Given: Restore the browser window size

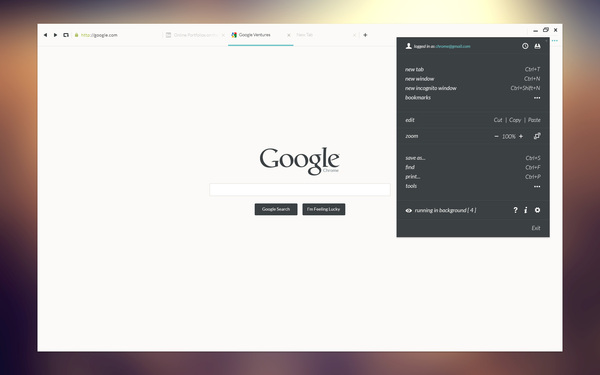Looking at the screenshot, I should click(x=546, y=30).
